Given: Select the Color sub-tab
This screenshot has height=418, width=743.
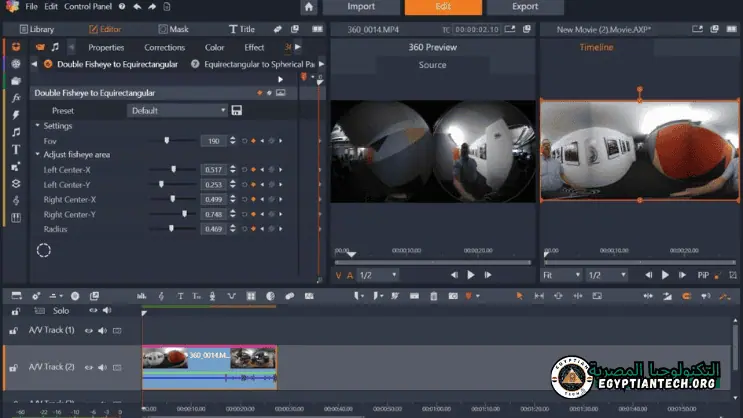Looking at the screenshot, I should 215,47.
